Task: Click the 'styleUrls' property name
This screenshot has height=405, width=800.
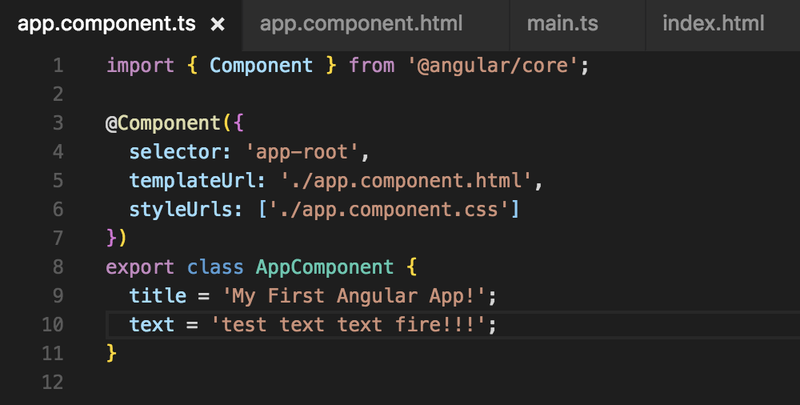Action: tap(181, 210)
